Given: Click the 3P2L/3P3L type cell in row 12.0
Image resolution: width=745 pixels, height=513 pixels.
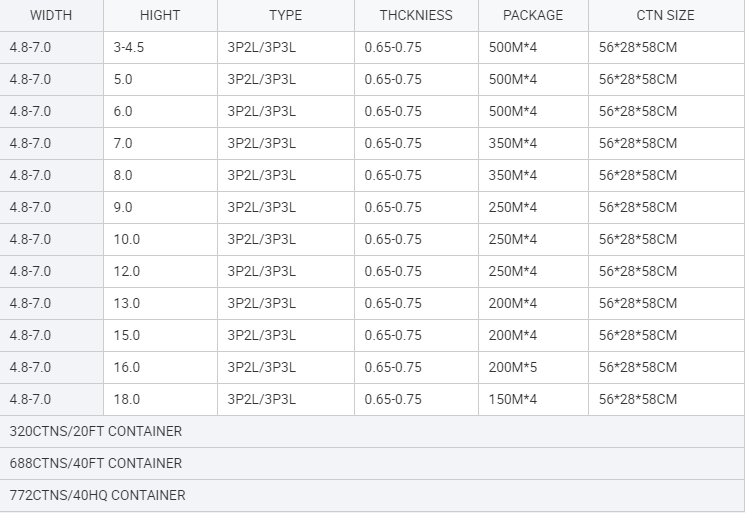Looking at the screenshot, I should click(x=286, y=271).
